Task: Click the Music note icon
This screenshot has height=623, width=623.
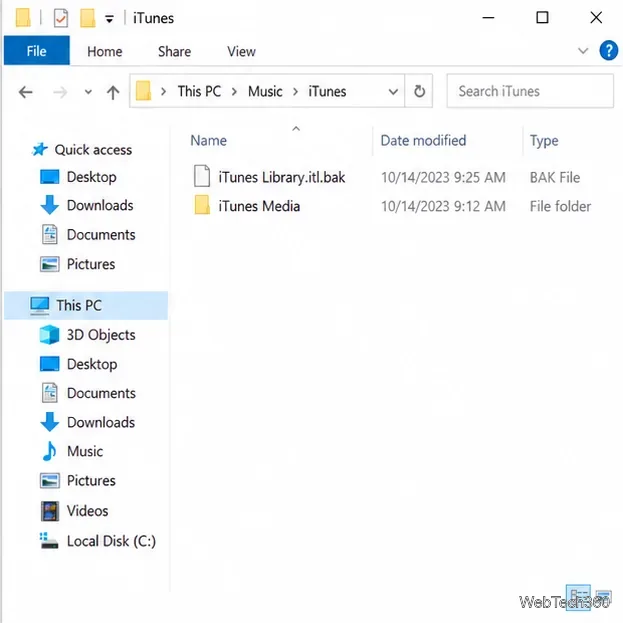Action: [49, 451]
